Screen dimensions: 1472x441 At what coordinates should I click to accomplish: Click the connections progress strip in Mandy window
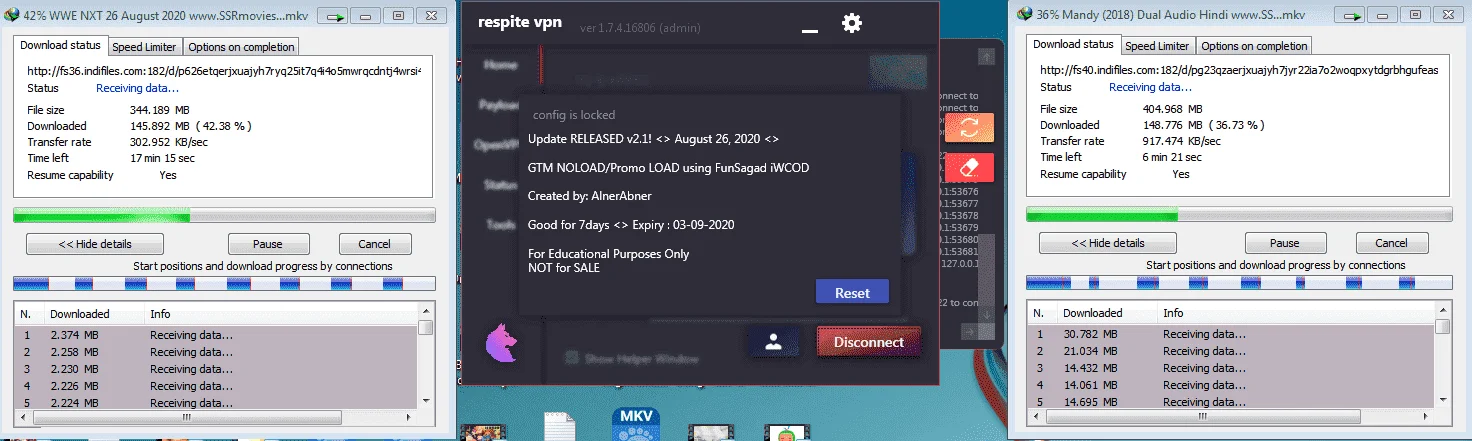(1237, 283)
